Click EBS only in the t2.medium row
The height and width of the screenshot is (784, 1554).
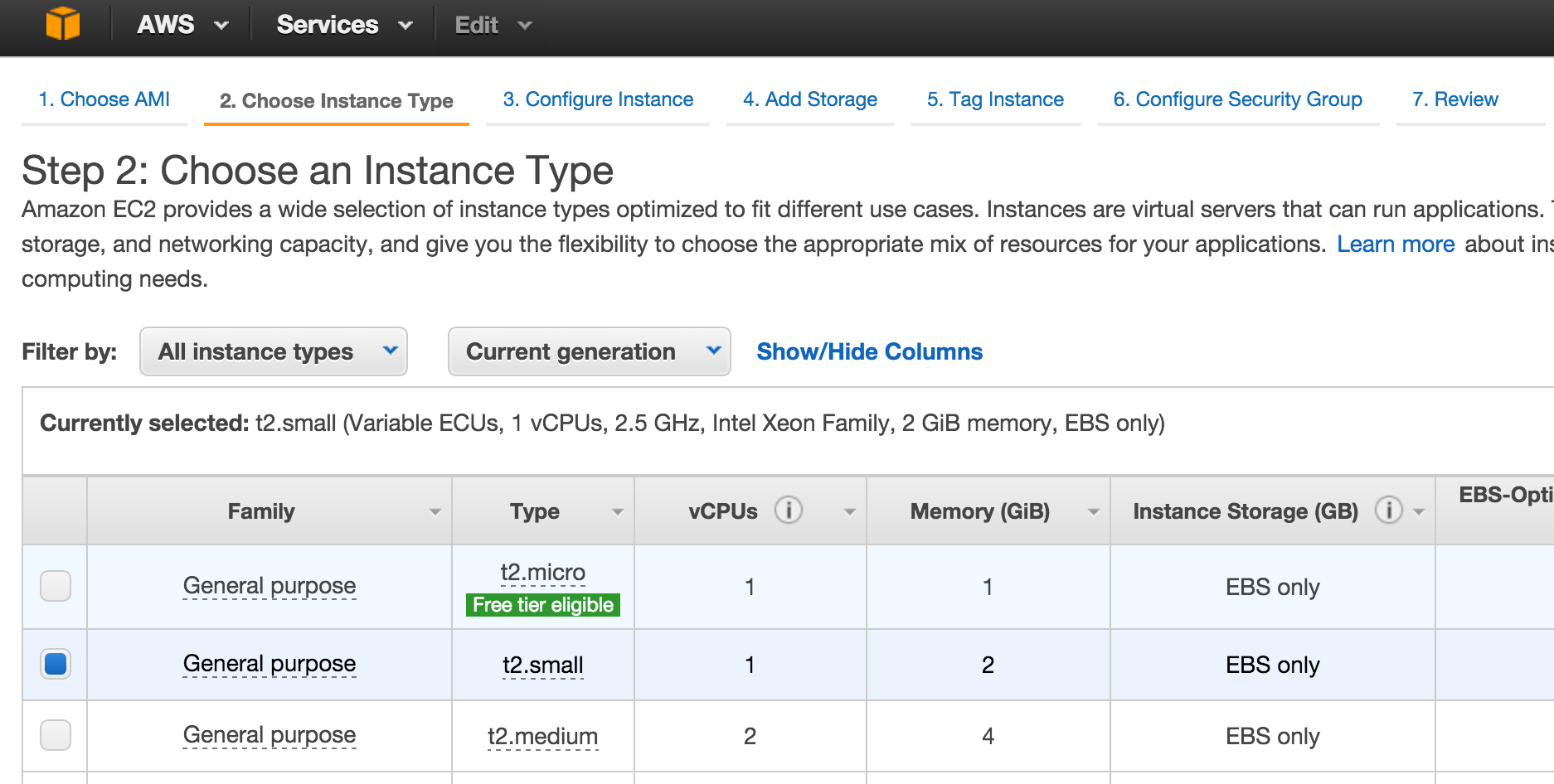[1273, 736]
